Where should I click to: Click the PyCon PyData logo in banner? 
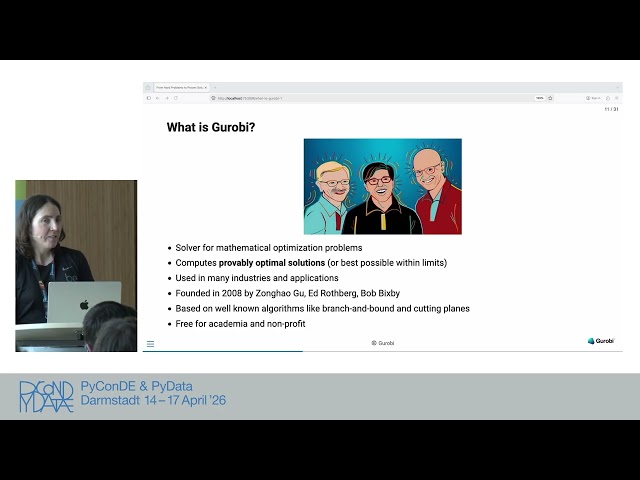point(46,396)
